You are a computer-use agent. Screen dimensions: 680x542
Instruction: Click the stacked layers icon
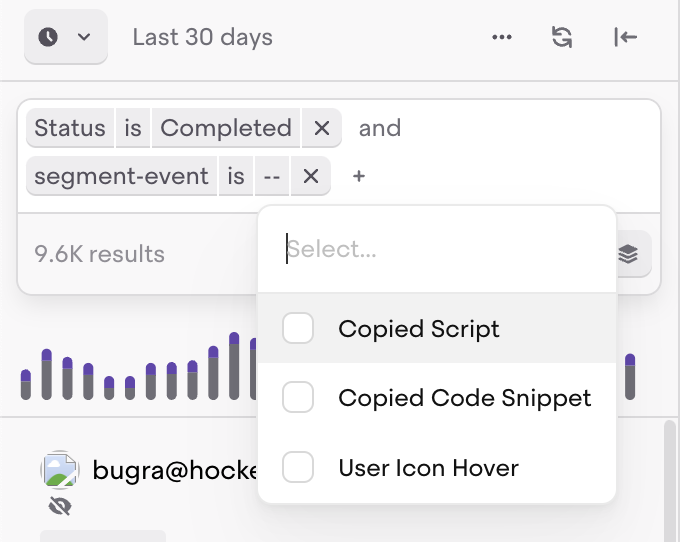pos(628,254)
